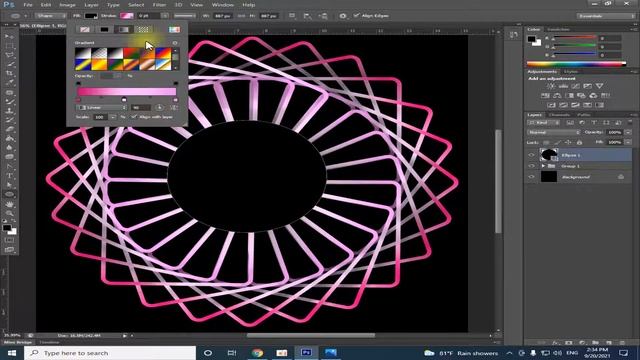Open the Normal blend mode dropdown
This screenshot has width=640, height=360.
(x=553, y=132)
